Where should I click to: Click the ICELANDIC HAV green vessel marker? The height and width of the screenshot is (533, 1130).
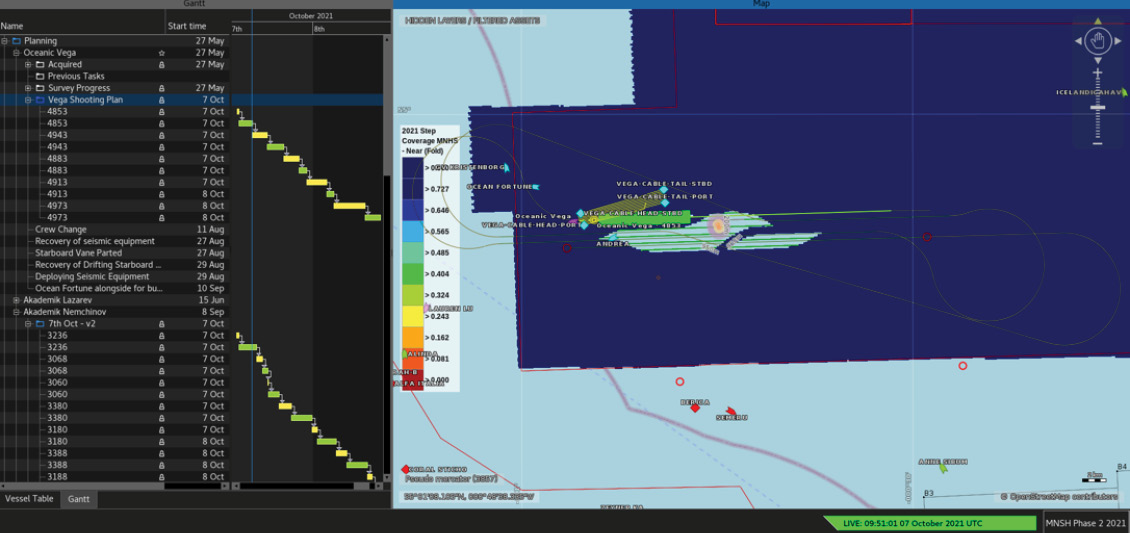tap(1124, 92)
